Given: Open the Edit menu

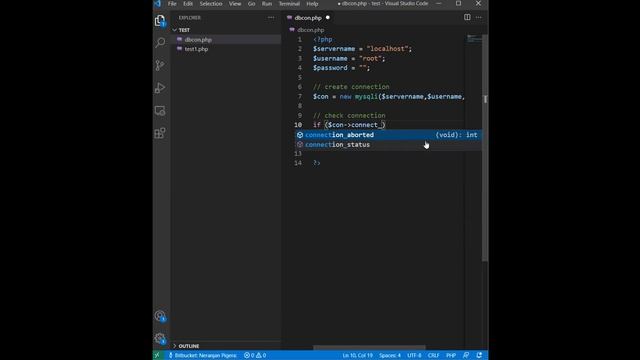Looking at the screenshot, I should [x=188, y=4].
